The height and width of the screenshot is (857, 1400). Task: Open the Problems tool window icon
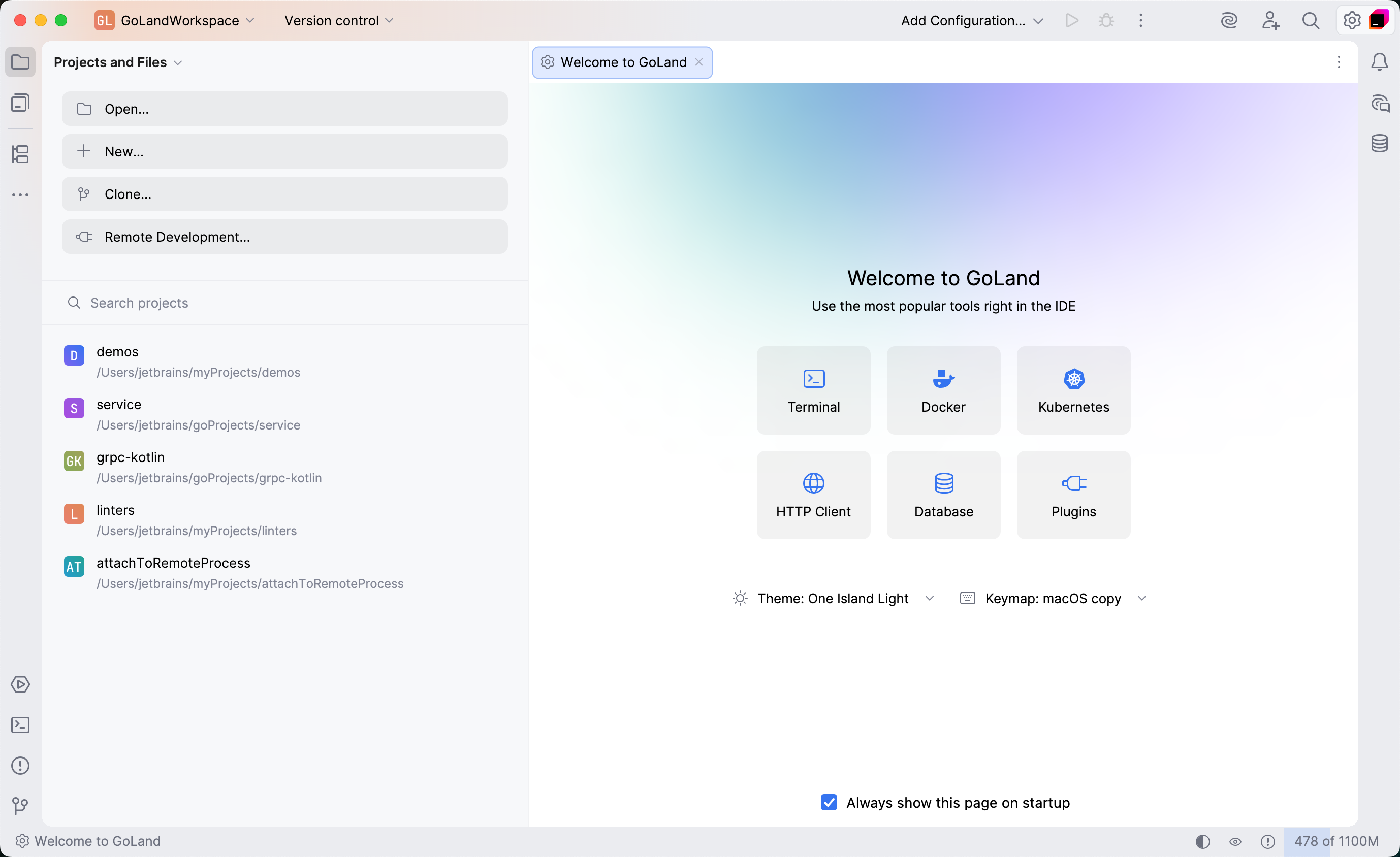pyautogui.click(x=20, y=766)
